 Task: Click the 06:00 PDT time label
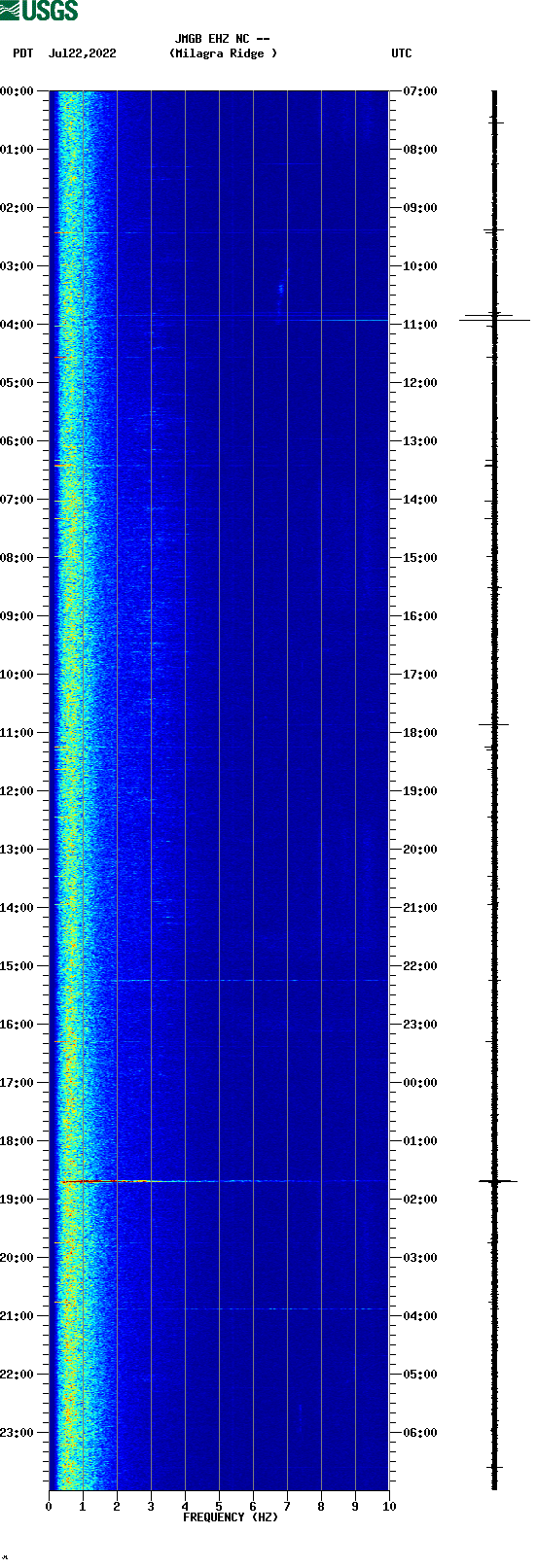click(18, 441)
